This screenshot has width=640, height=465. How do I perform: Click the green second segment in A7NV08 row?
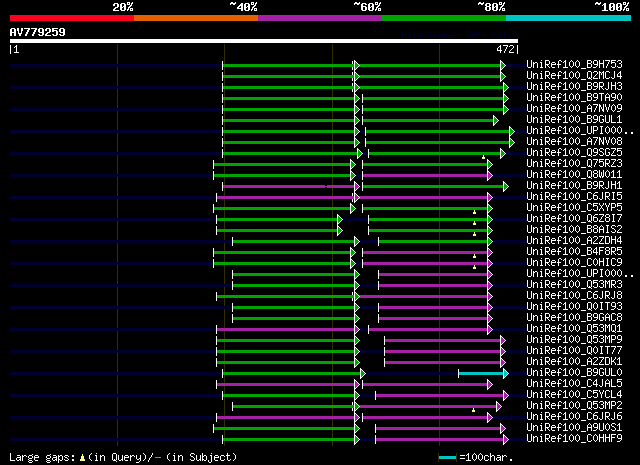(x=440, y=142)
